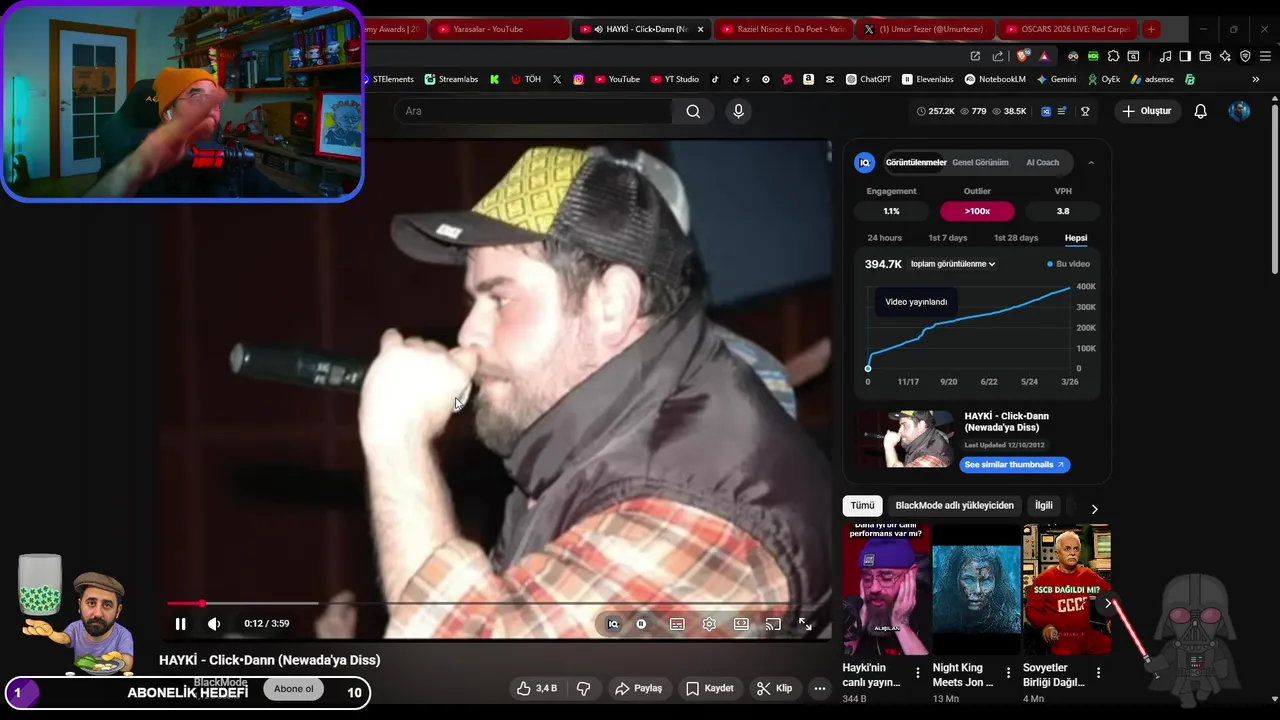The width and height of the screenshot is (1280, 720).
Task: Open YT Studio bookmark
Action: coord(674,79)
